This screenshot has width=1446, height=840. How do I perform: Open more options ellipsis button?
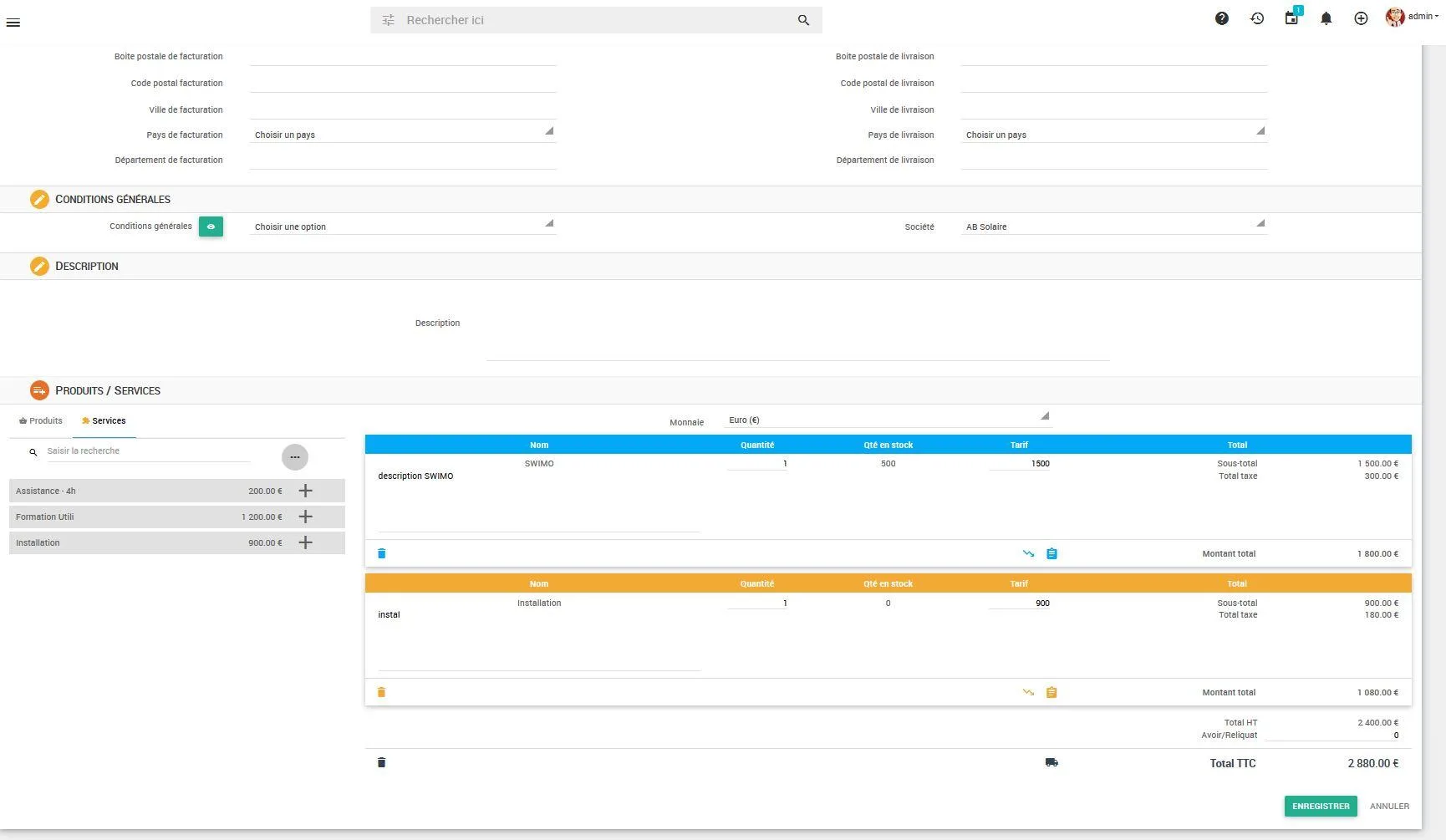click(x=295, y=457)
